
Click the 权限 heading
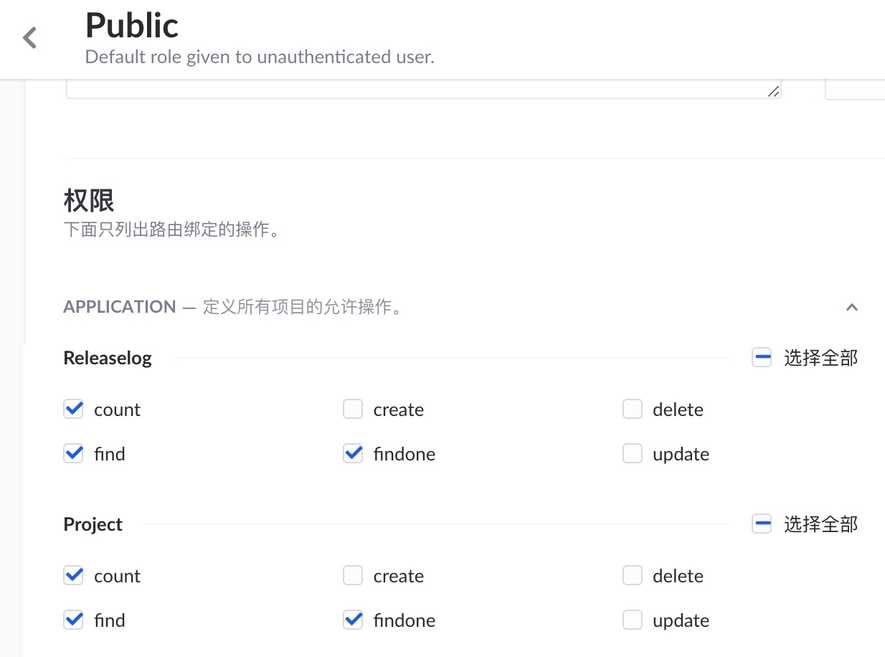(x=89, y=200)
